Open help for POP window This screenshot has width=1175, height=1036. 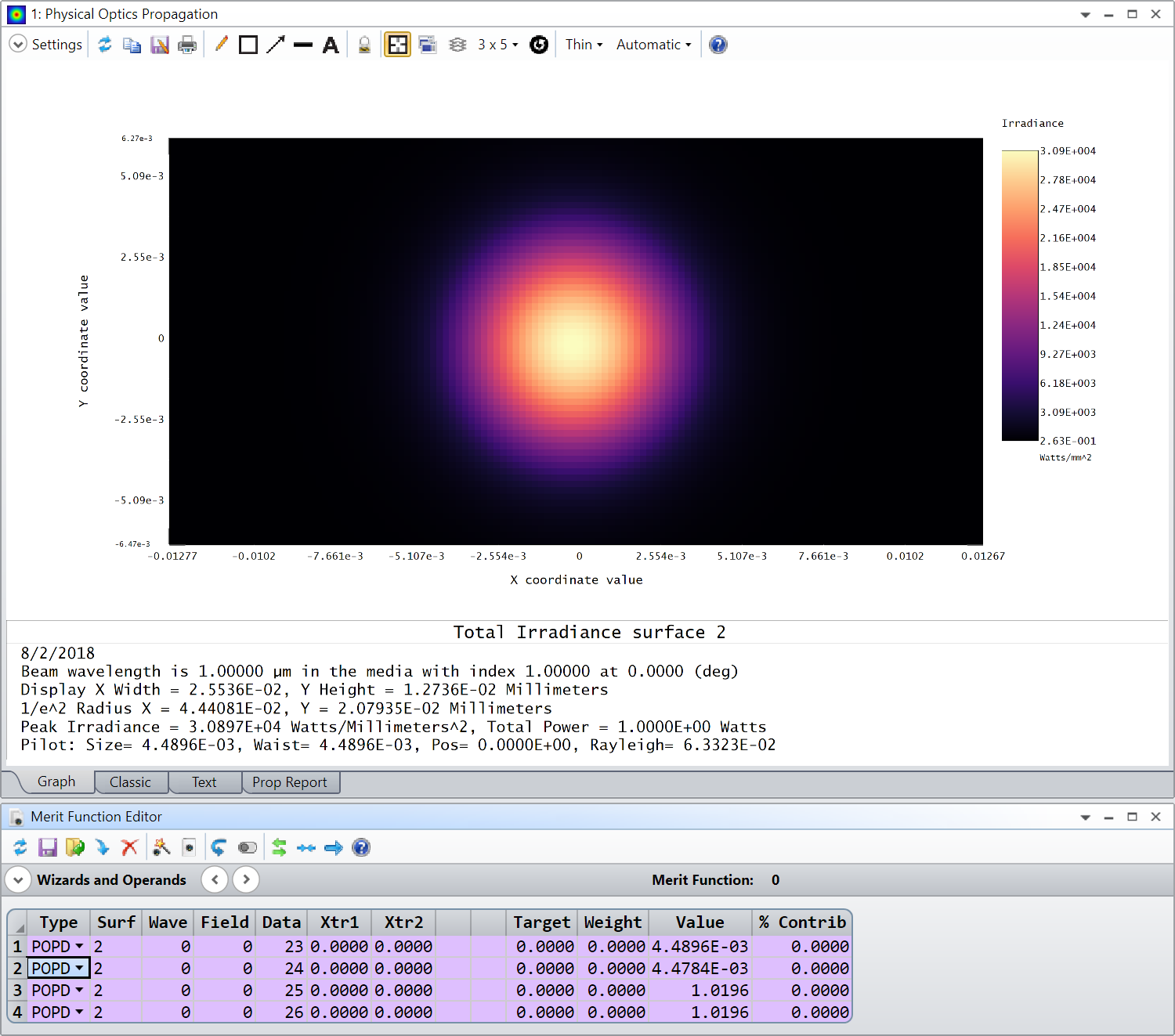(718, 45)
